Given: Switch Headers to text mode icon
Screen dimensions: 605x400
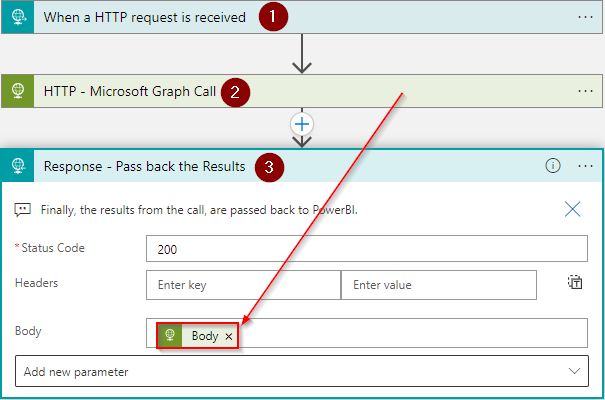Looking at the screenshot, I should point(575,282).
